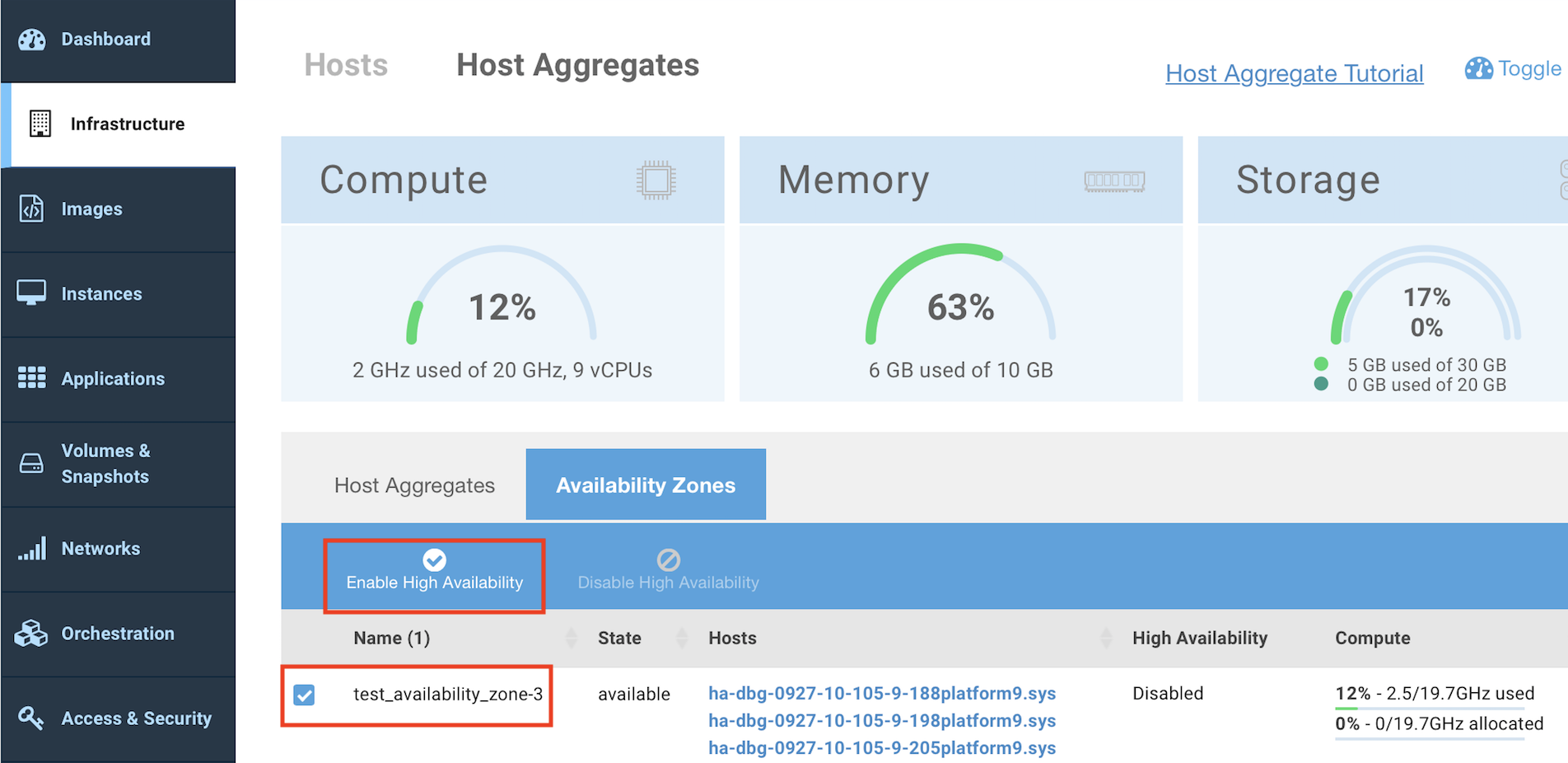Sort by the Name column arrows
This screenshot has width=1568, height=763.
pos(571,638)
